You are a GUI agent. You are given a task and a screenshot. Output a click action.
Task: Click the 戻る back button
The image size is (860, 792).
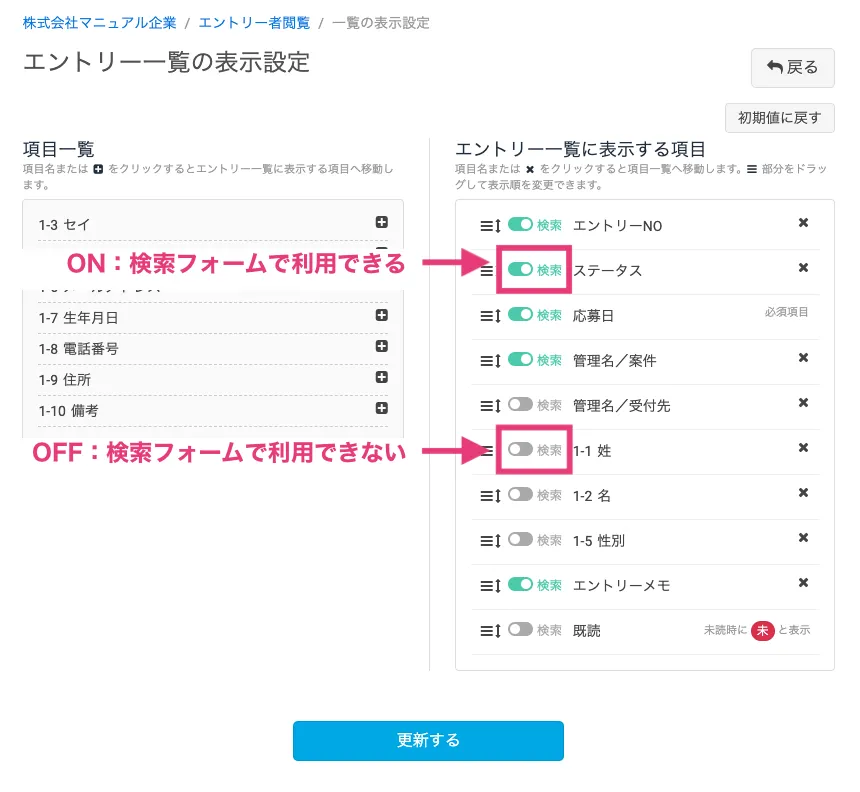[x=792, y=68]
